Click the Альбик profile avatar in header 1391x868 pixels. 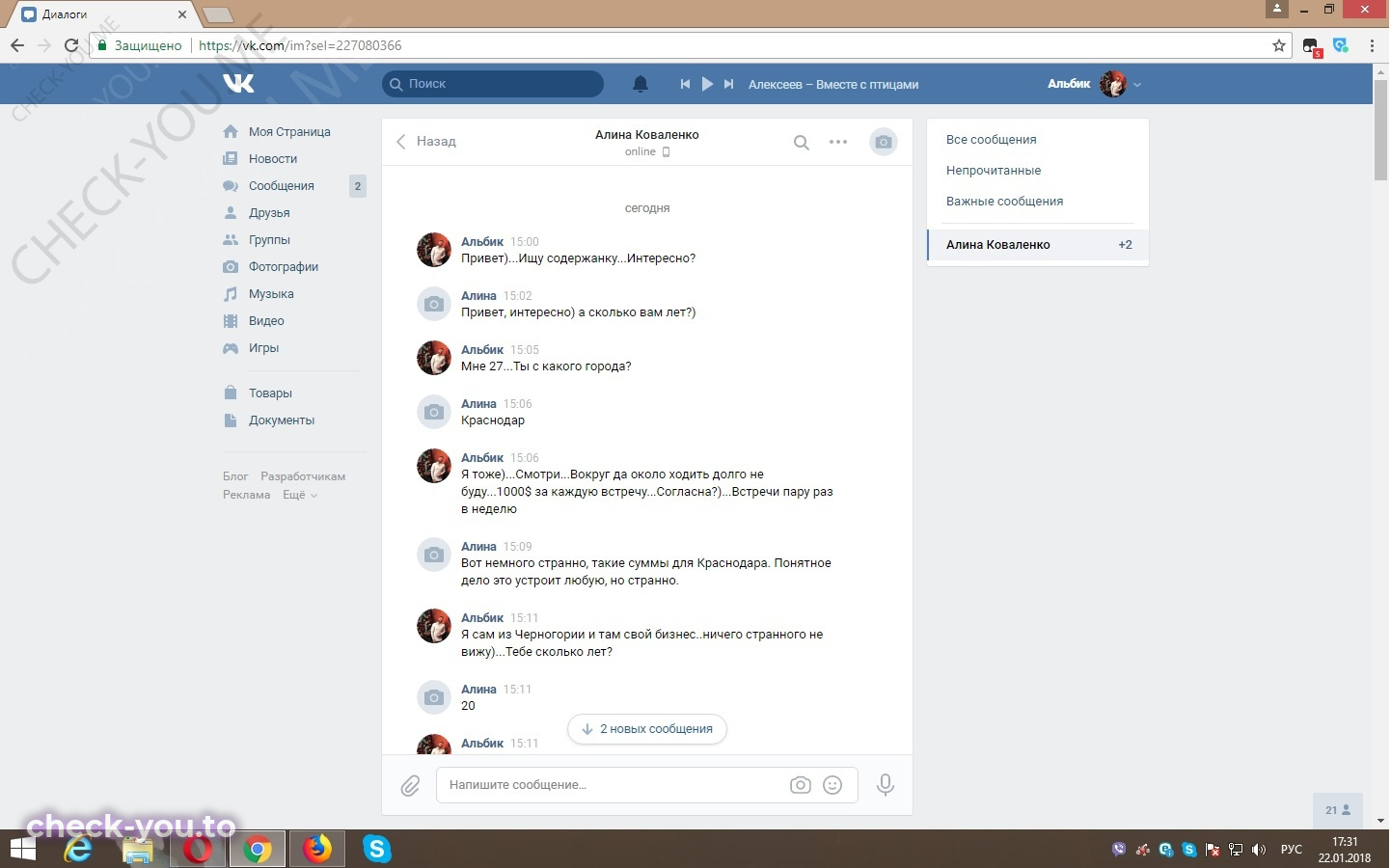coord(1113,84)
